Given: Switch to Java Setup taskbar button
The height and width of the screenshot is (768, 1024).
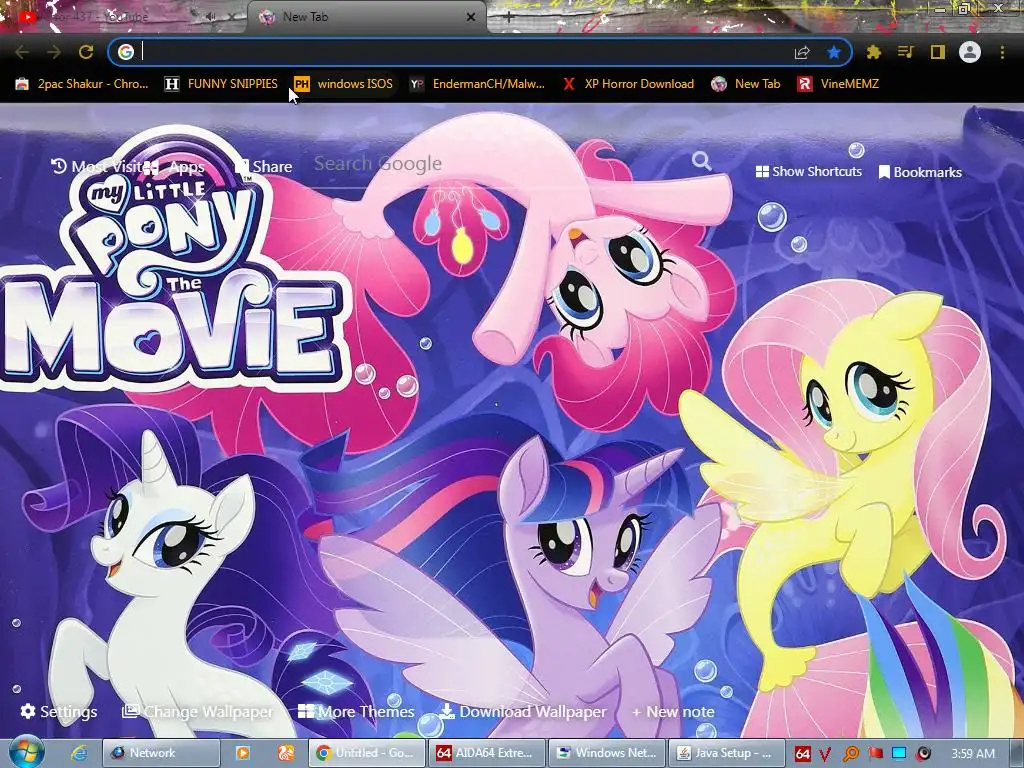Looking at the screenshot, I should [x=727, y=753].
